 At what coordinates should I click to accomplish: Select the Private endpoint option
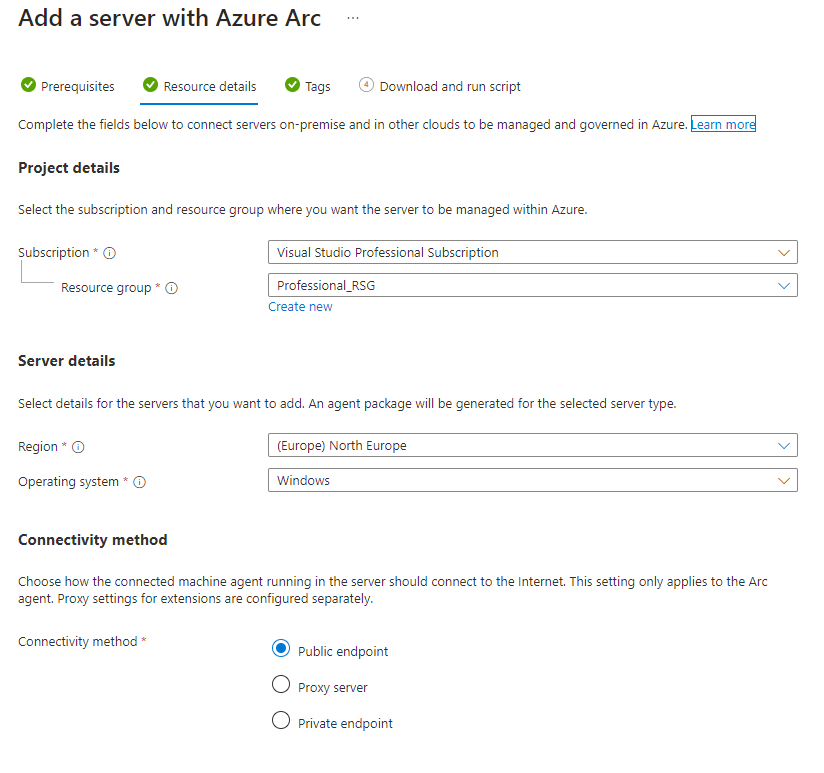click(x=281, y=722)
